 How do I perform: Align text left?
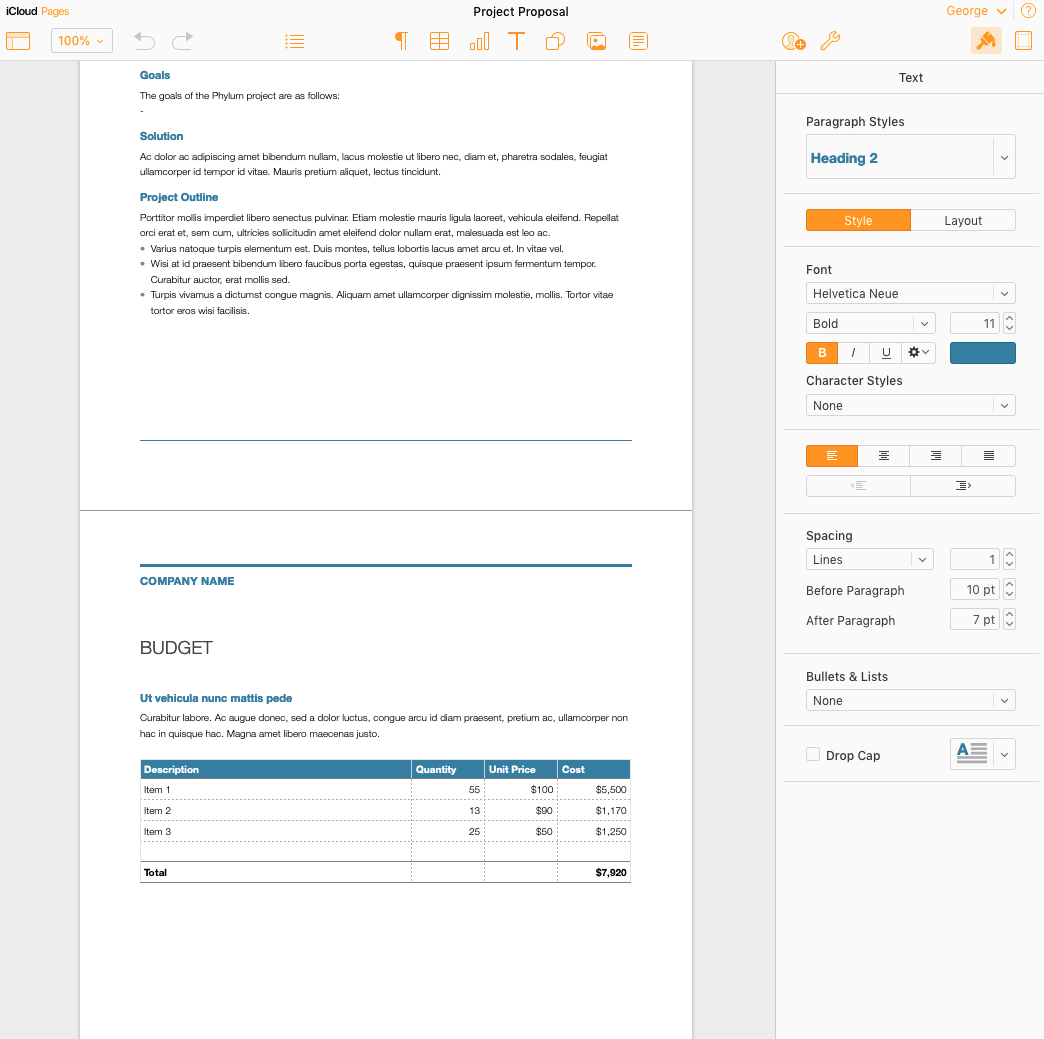tap(832, 456)
